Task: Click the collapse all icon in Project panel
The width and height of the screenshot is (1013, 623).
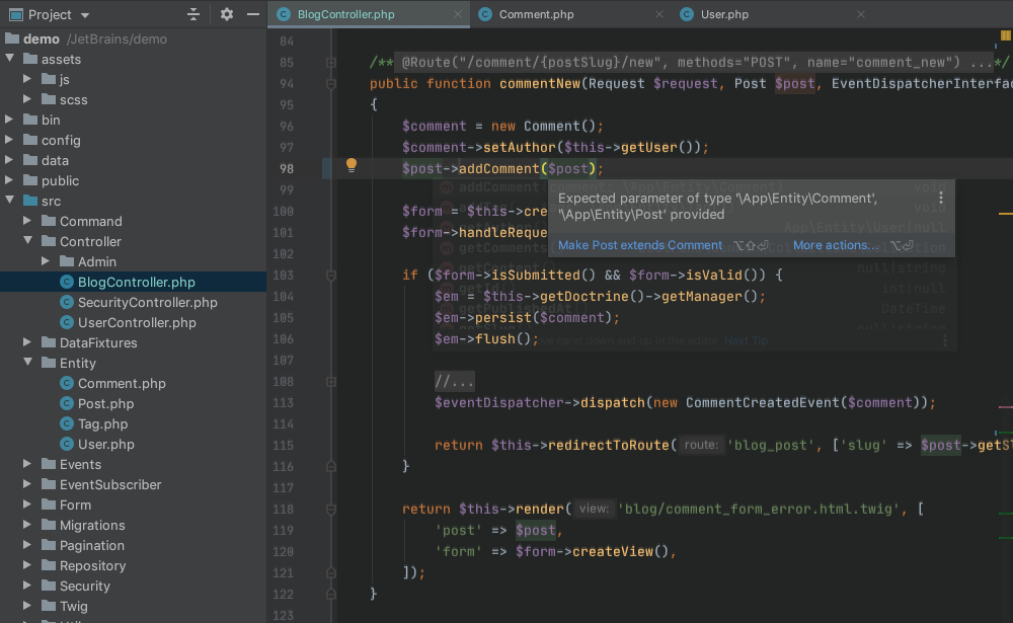Action: pos(194,14)
